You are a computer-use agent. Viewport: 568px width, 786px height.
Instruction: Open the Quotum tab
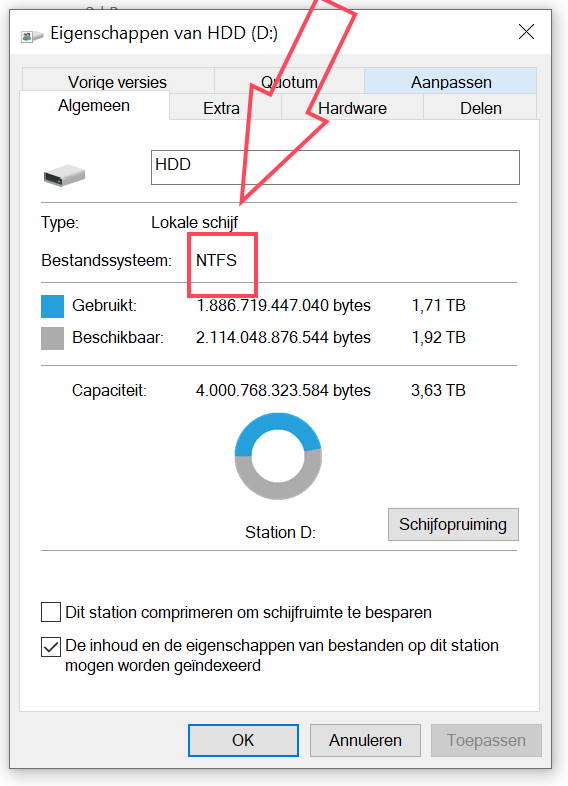289,81
